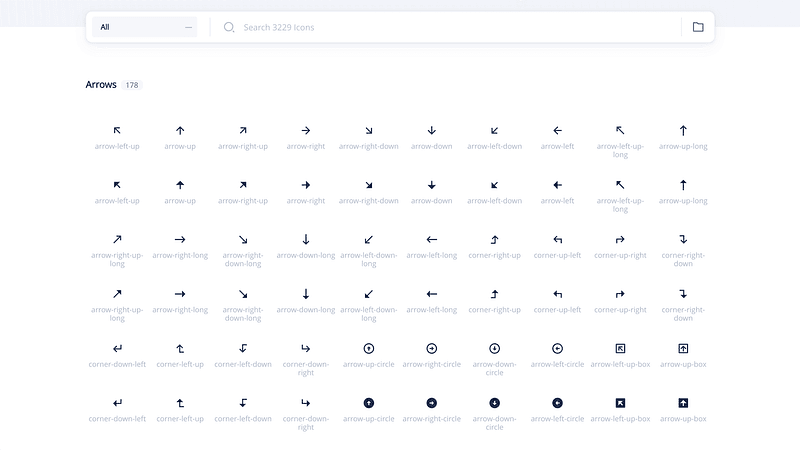Choose the thin-line corner-down-left icon
This screenshot has height=450, width=800.
pos(117,348)
